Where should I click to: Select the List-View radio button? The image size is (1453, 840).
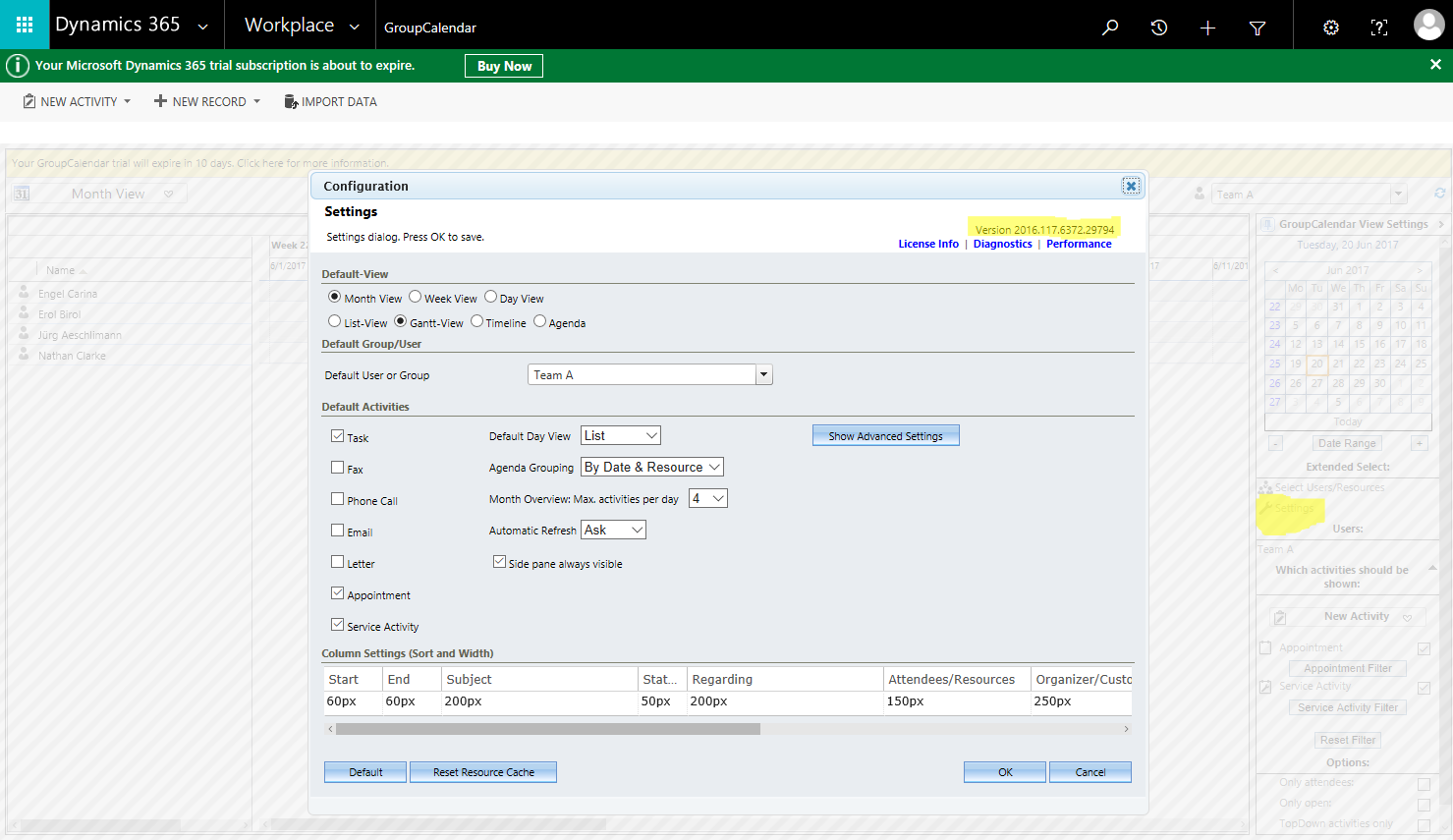334,321
